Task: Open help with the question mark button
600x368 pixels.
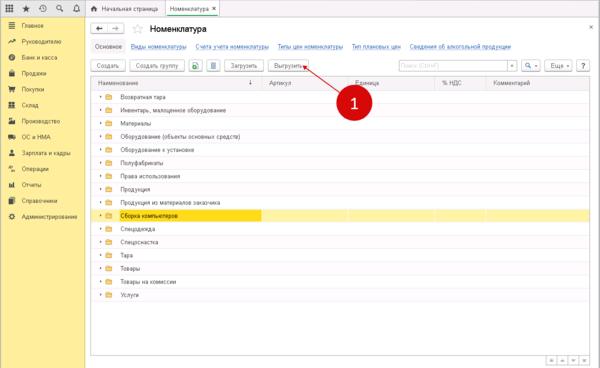Action: pos(583,66)
